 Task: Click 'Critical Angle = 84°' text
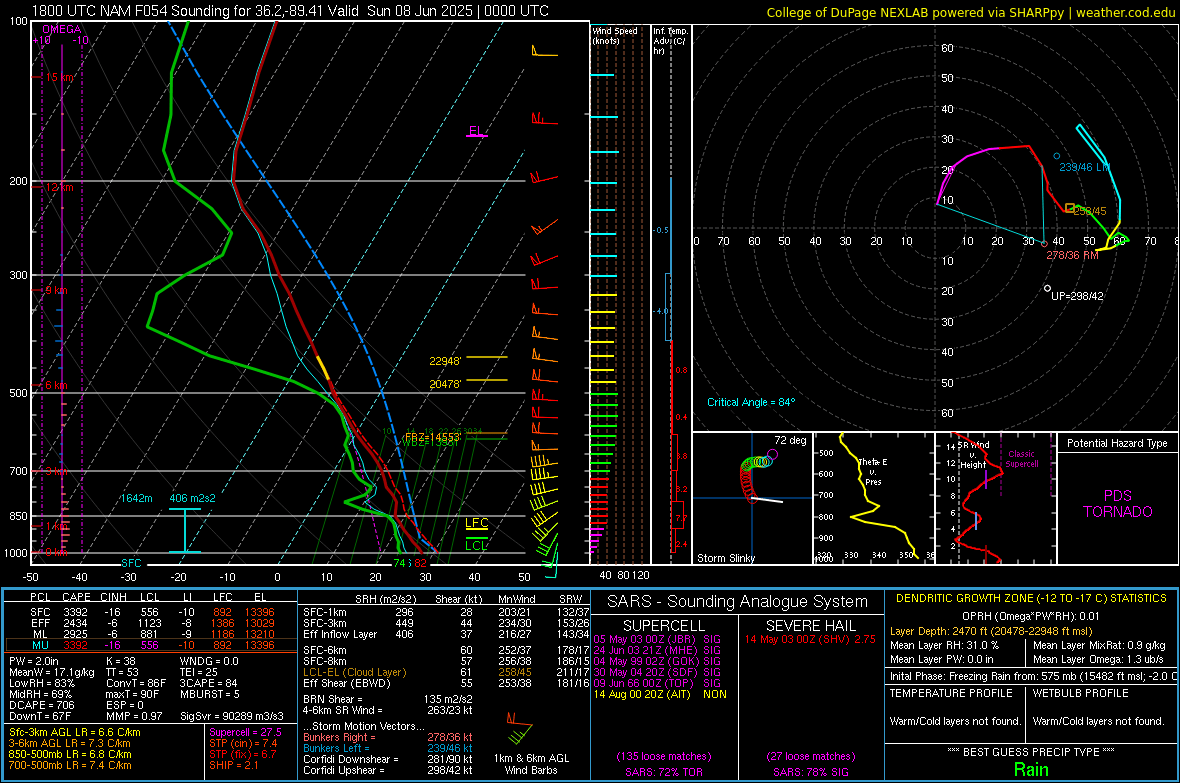[x=751, y=402]
